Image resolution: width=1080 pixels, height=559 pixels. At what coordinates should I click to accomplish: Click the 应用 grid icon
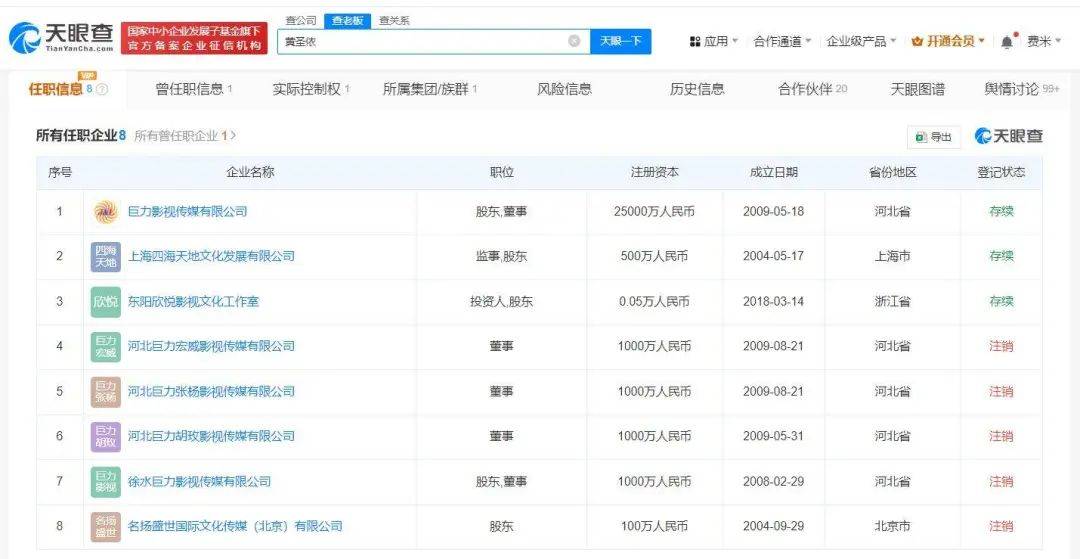tap(695, 41)
